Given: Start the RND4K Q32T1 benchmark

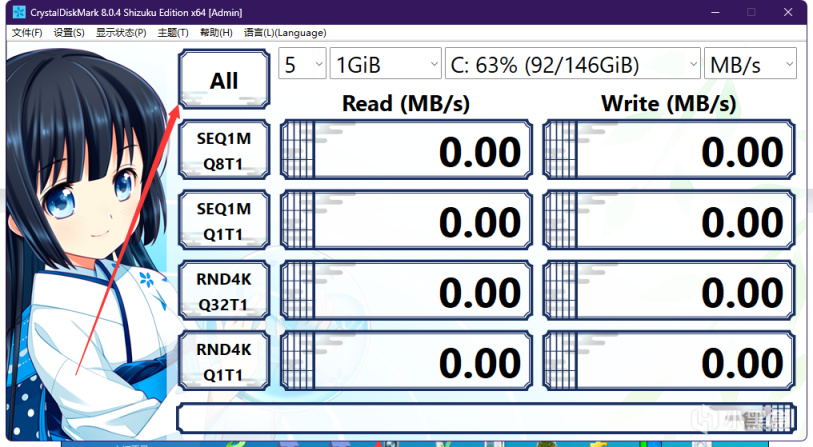Looking at the screenshot, I should click(x=224, y=291).
